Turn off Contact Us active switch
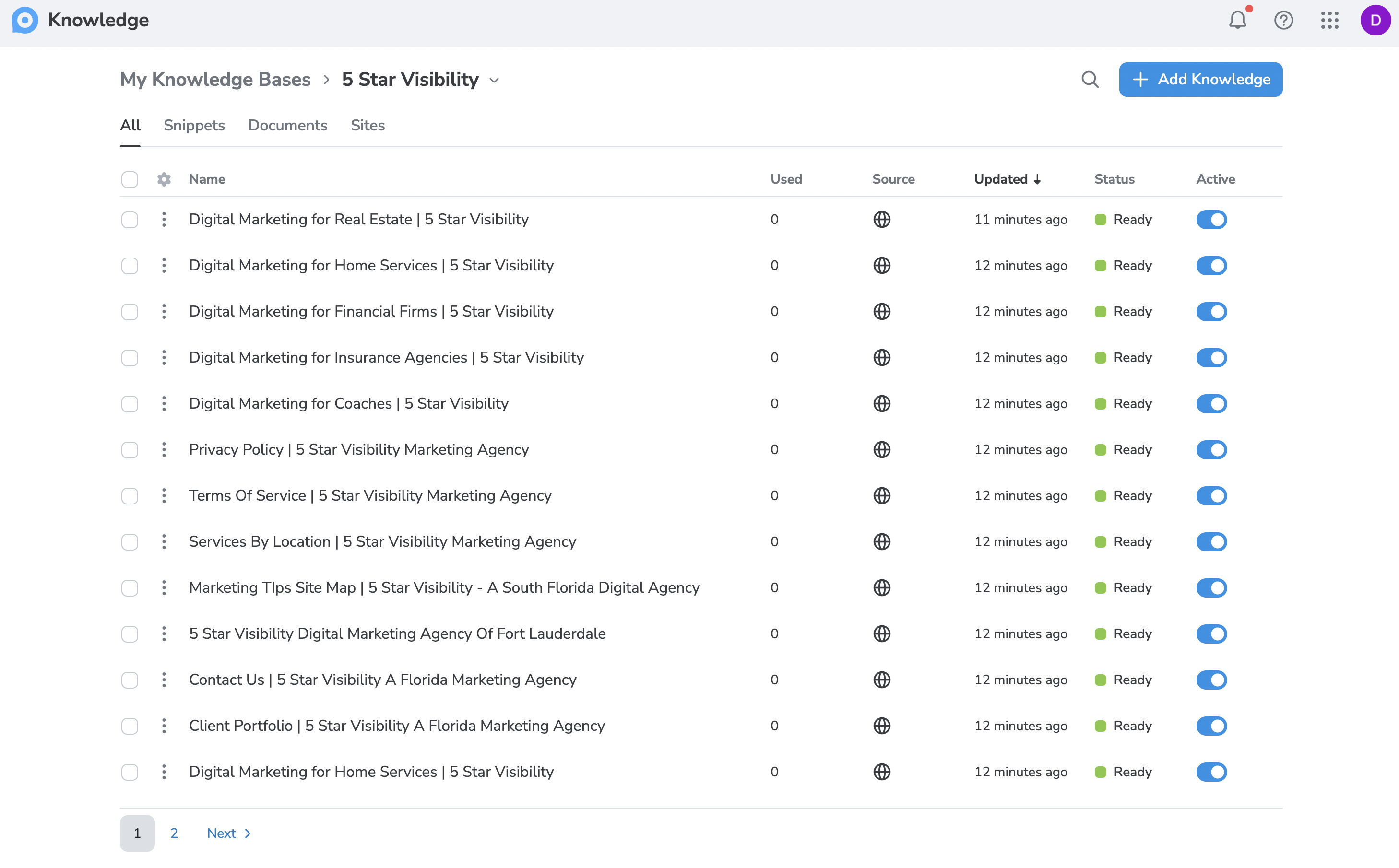 click(1211, 680)
